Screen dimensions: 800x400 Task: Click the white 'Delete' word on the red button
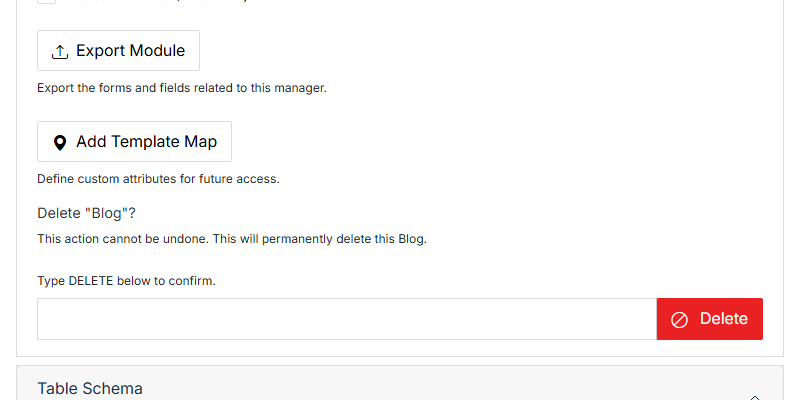pyautogui.click(x=723, y=319)
